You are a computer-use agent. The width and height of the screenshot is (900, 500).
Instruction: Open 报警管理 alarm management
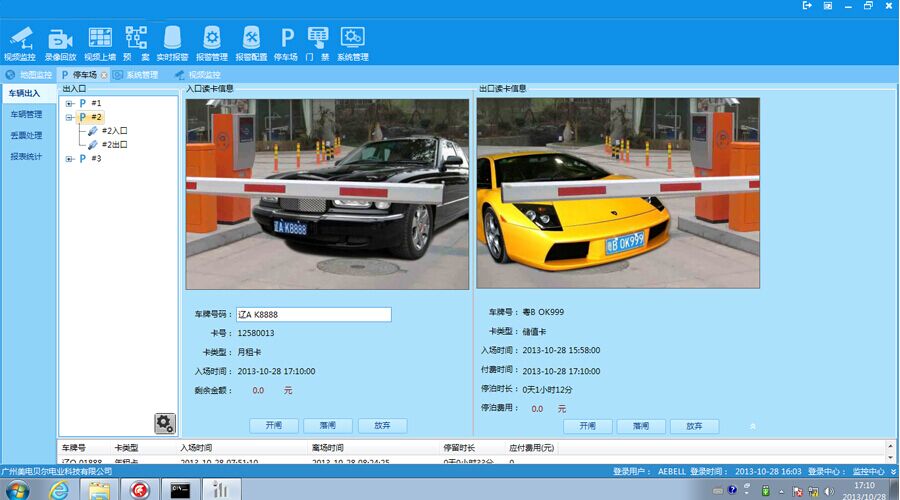(x=212, y=42)
